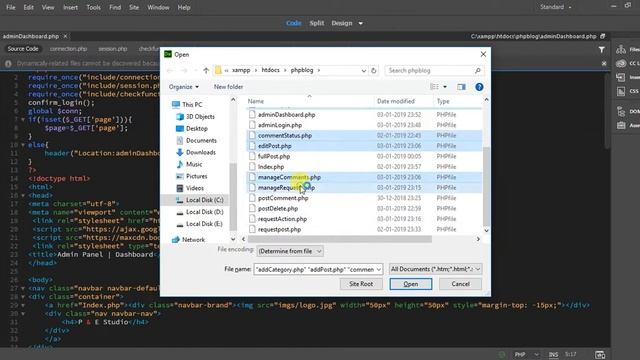Switch to Code view
This screenshot has width=640, height=360.
pyautogui.click(x=293, y=23)
